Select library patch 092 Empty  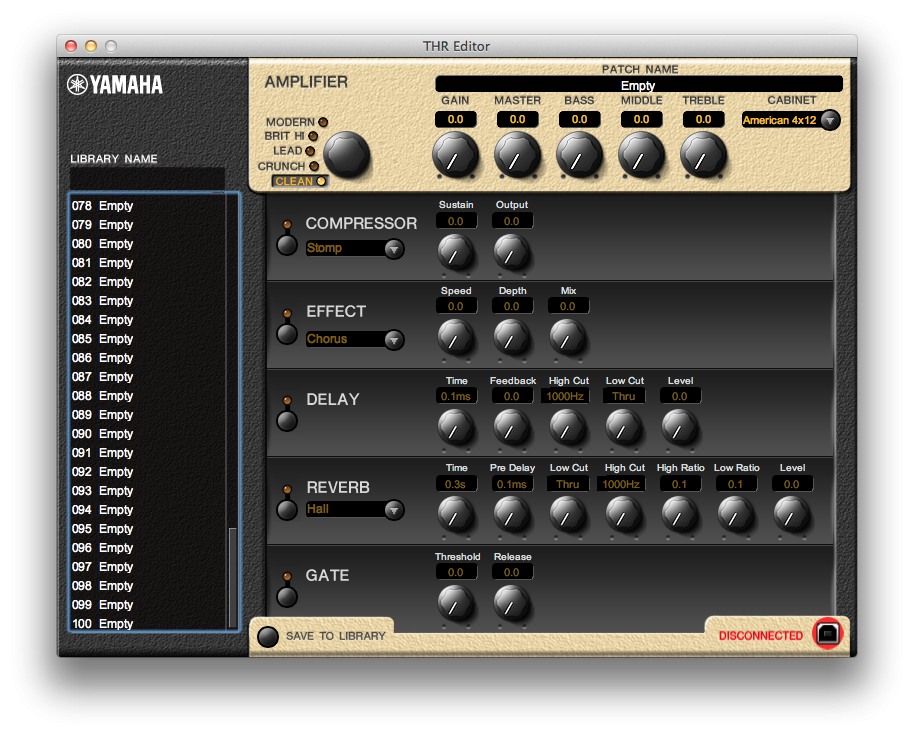147,472
